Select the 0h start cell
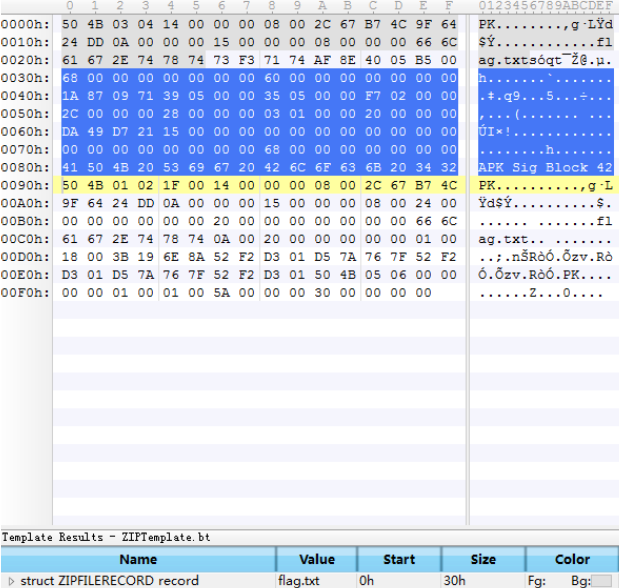The height and width of the screenshot is (588, 620). (x=366, y=581)
